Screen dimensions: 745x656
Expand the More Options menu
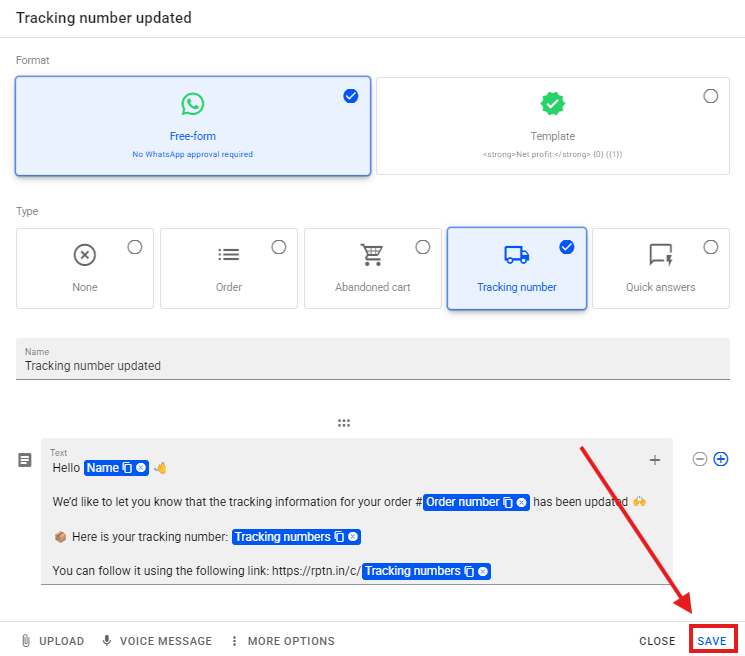tap(282, 641)
